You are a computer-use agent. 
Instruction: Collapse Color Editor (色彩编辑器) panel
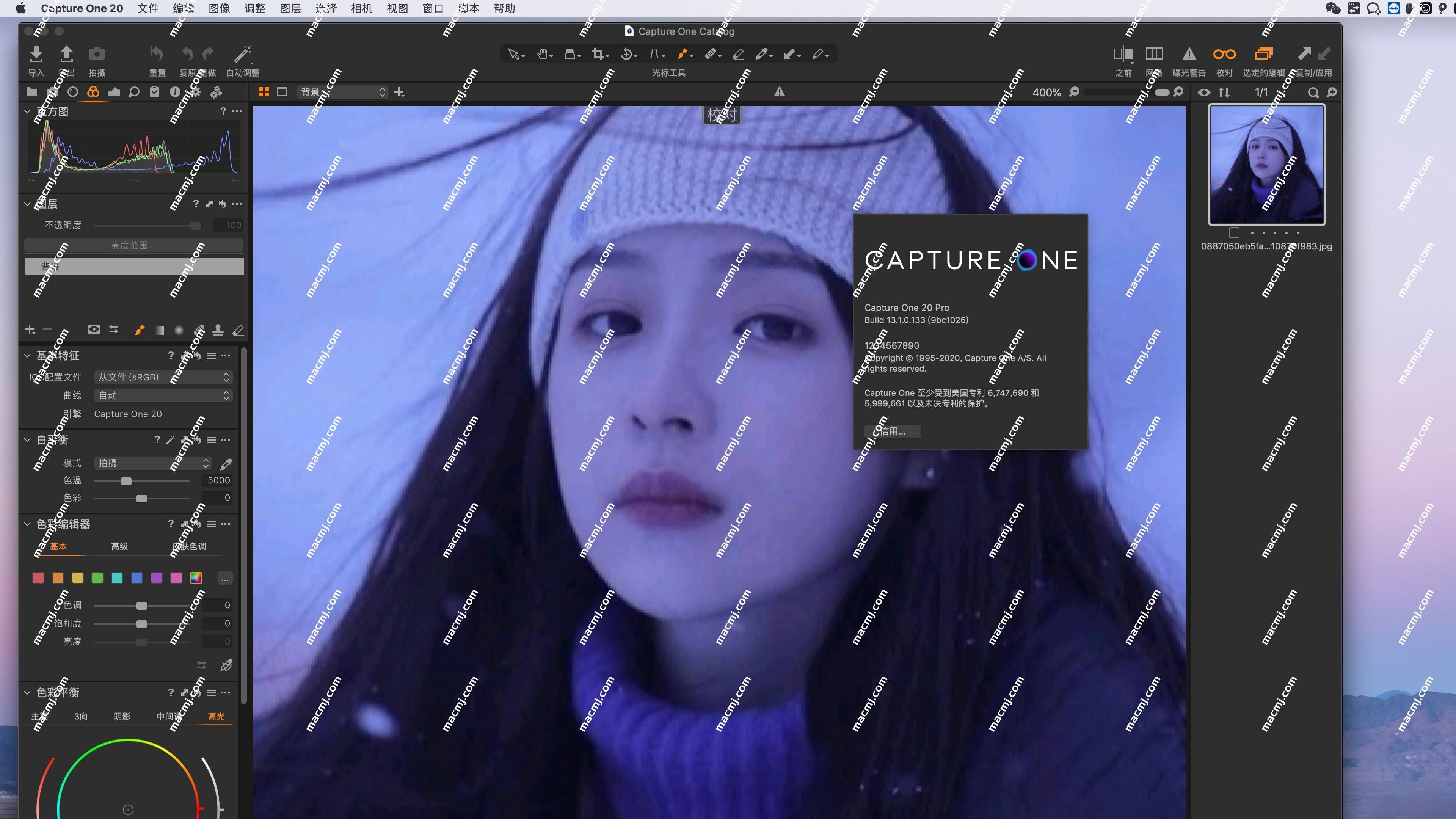click(x=27, y=524)
